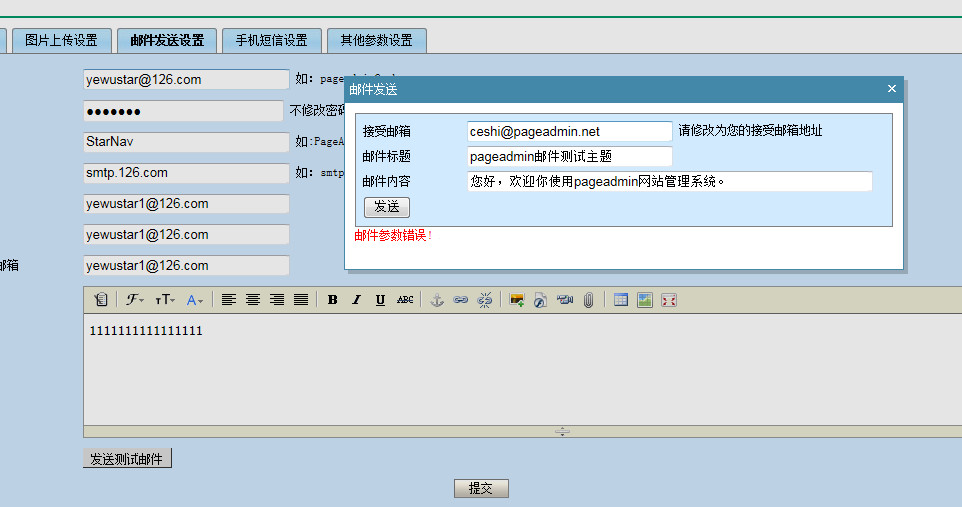Toggle bold formatting
Screen dimensions: 962x507
[332, 300]
